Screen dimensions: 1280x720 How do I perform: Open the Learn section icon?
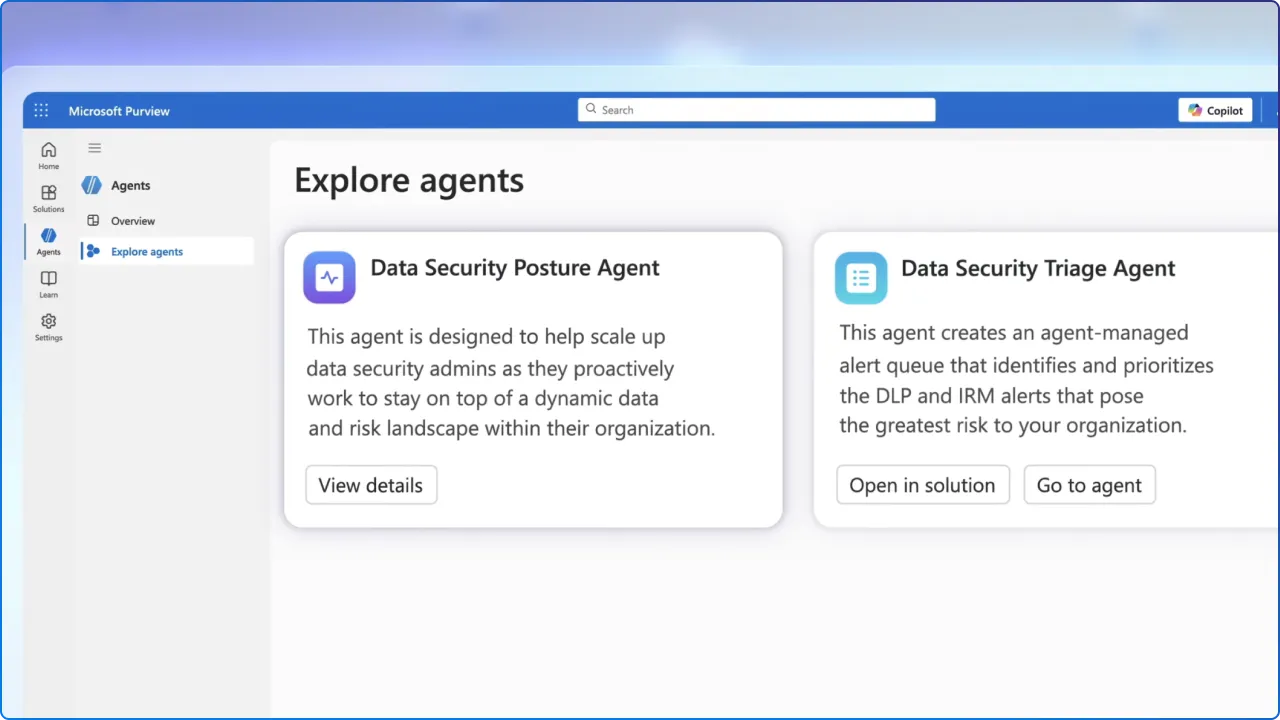(48, 281)
